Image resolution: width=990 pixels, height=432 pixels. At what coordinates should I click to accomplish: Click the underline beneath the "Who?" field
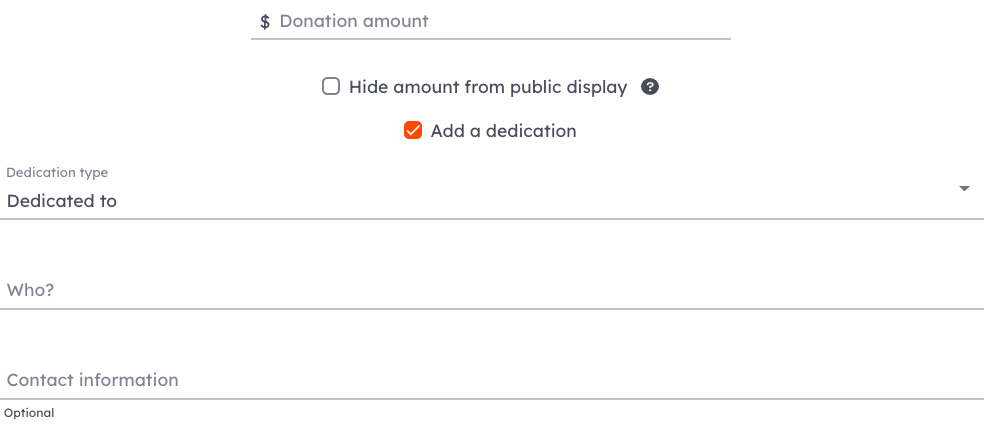[x=492, y=309]
